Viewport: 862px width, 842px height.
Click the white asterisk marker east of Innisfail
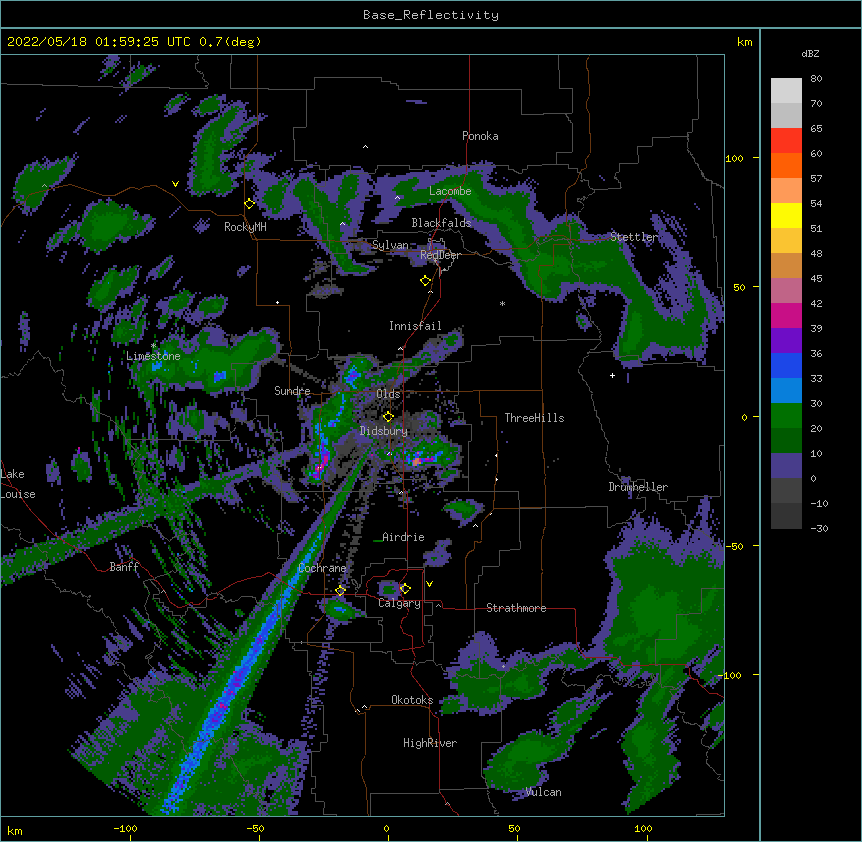click(502, 303)
